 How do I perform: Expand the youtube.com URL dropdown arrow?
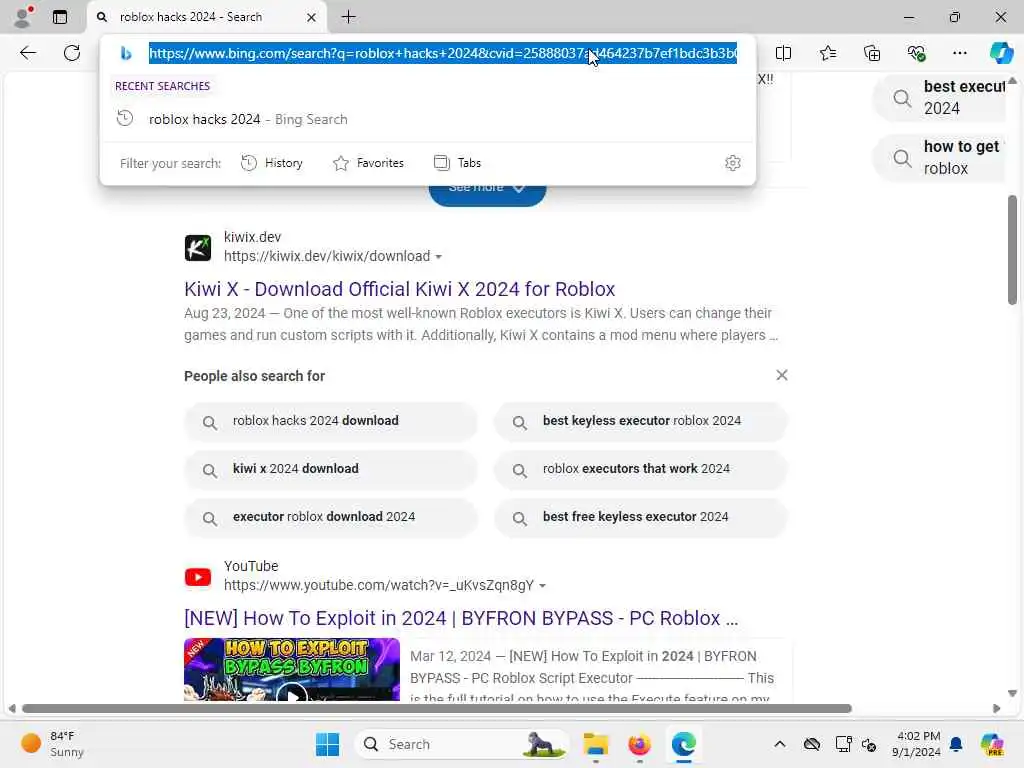542,586
